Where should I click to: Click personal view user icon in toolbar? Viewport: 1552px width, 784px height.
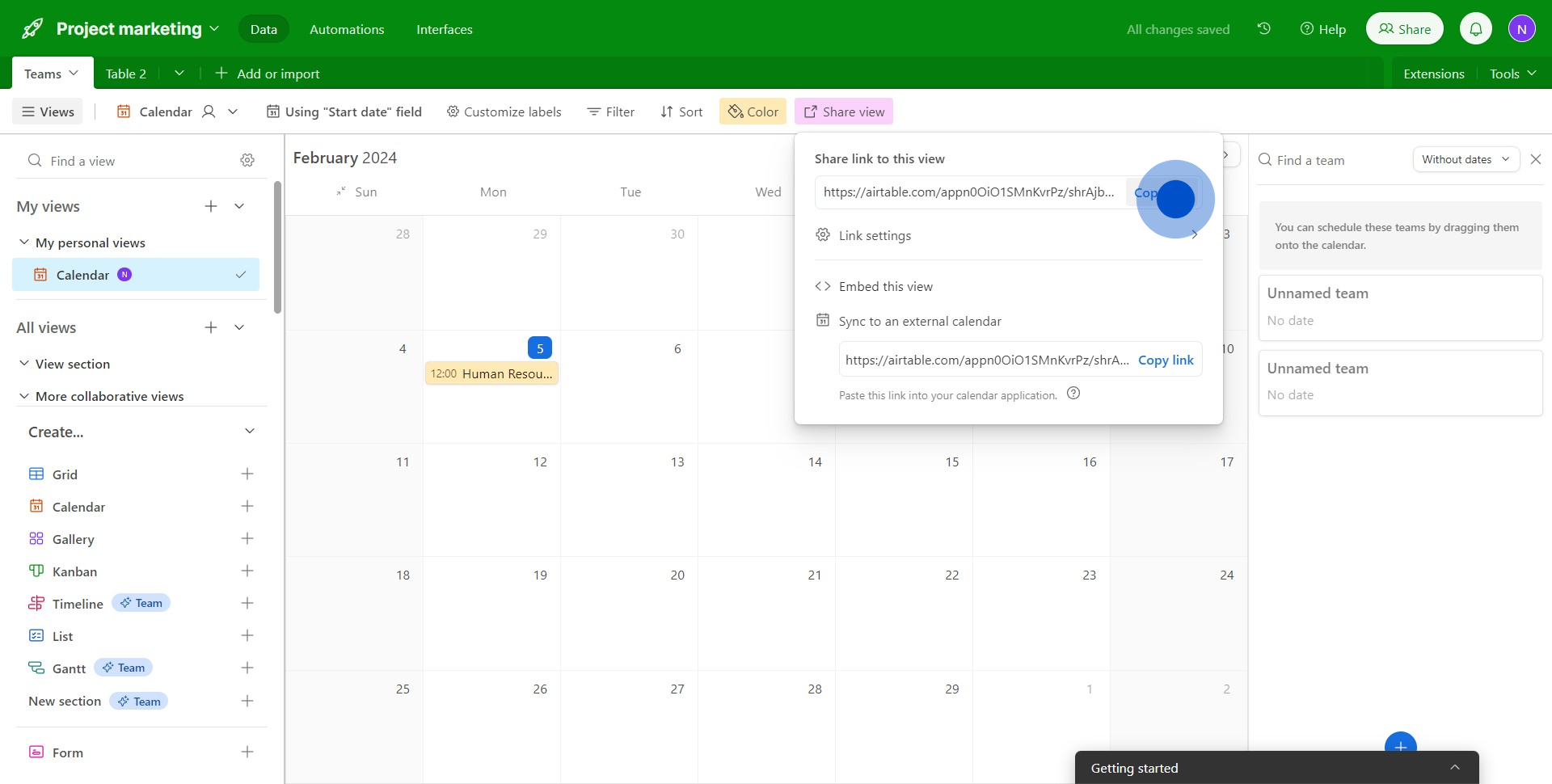point(209,112)
